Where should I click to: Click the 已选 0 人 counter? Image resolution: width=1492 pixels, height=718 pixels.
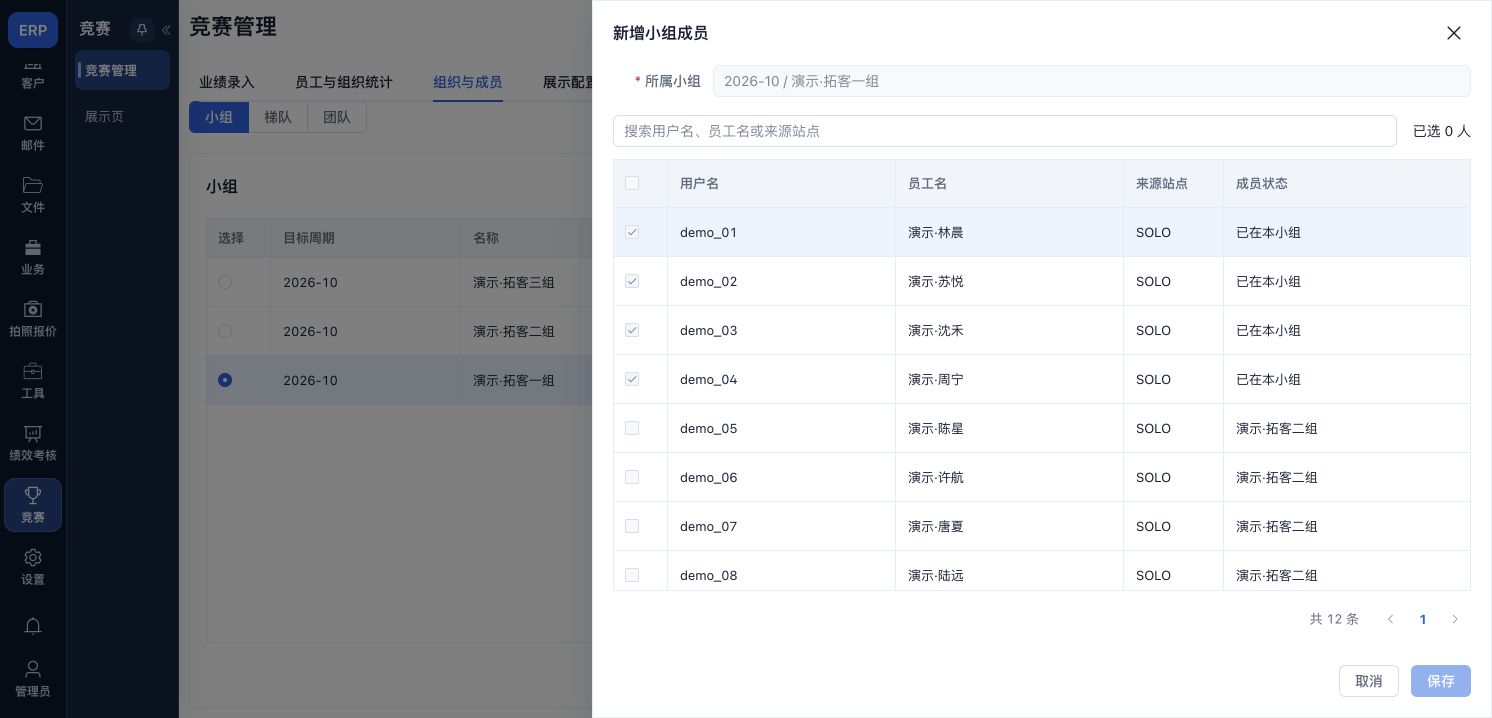pyautogui.click(x=1441, y=131)
